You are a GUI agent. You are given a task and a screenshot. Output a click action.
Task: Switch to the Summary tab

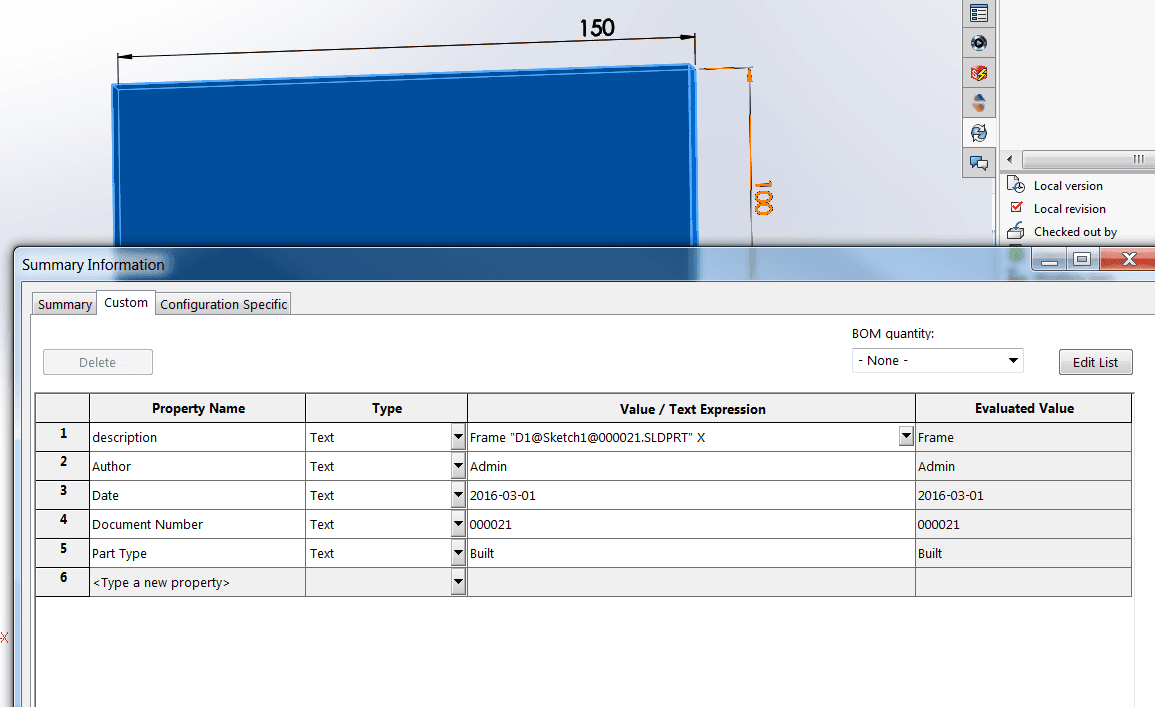pos(64,305)
